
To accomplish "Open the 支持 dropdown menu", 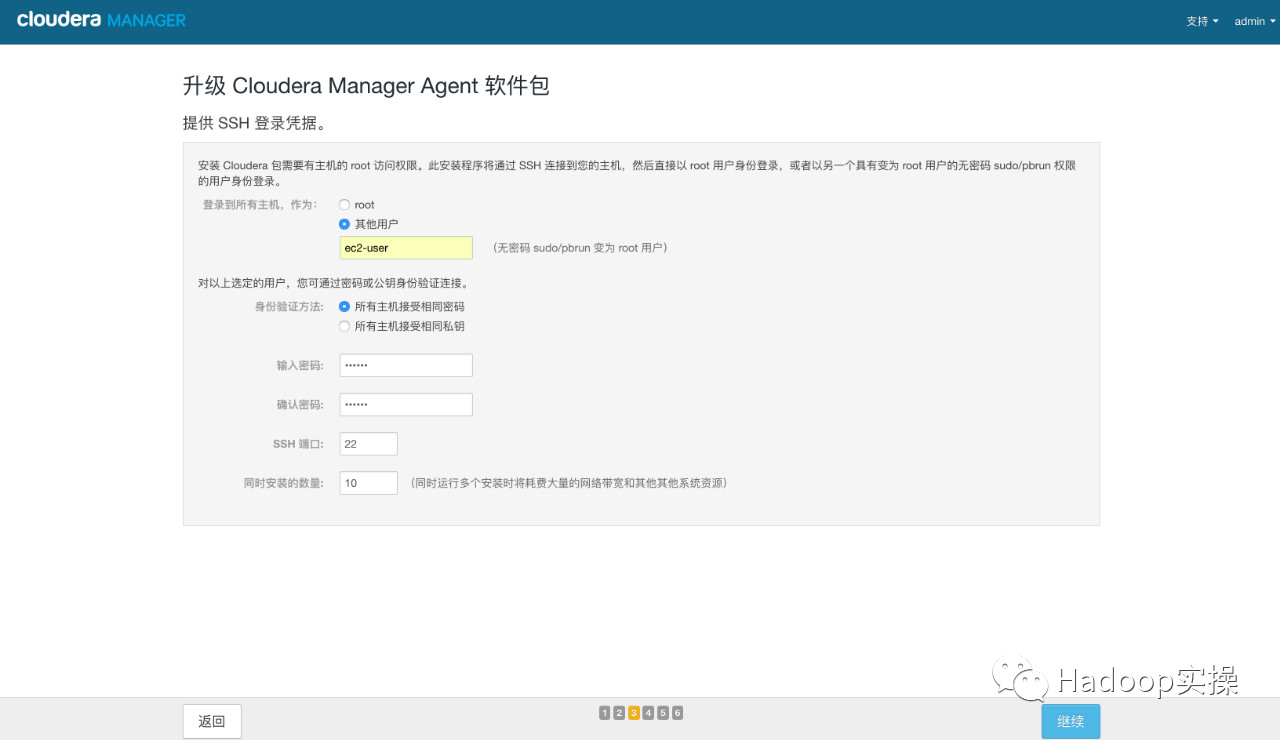I will point(1202,21).
